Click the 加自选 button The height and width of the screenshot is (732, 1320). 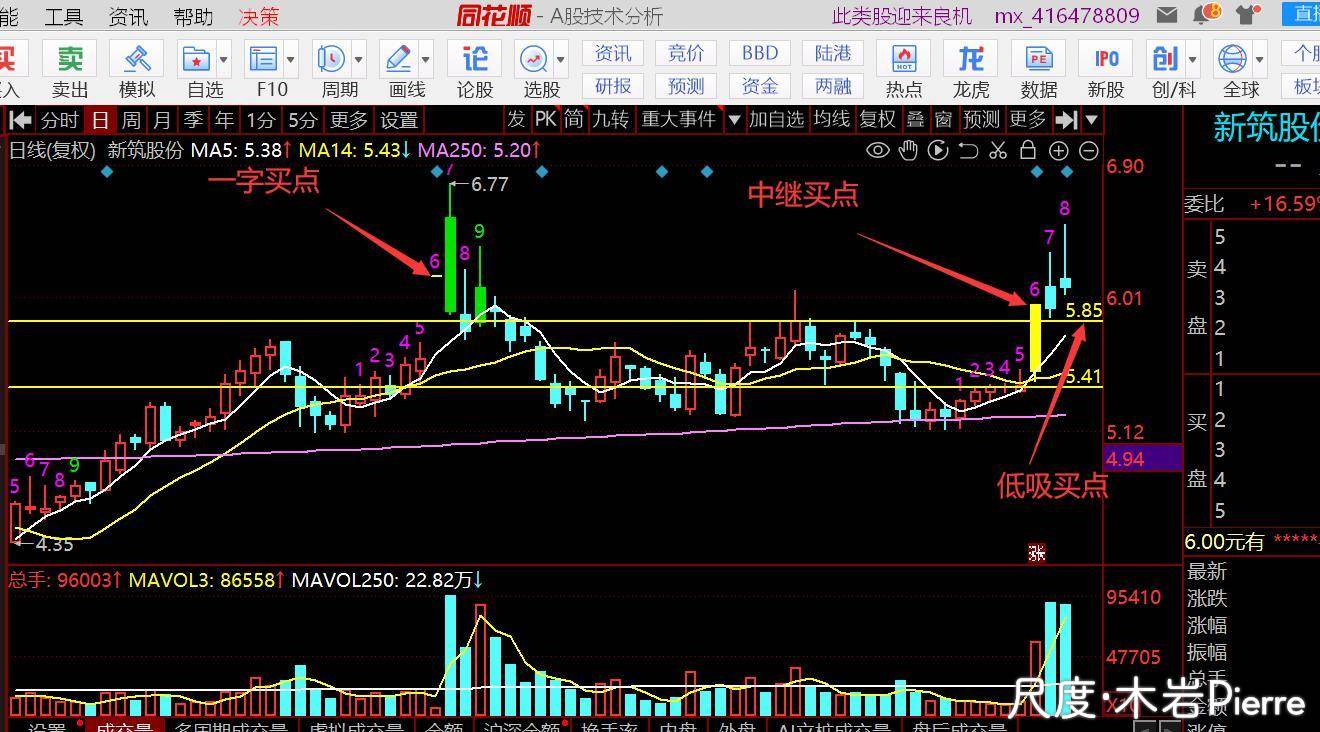(x=776, y=120)
